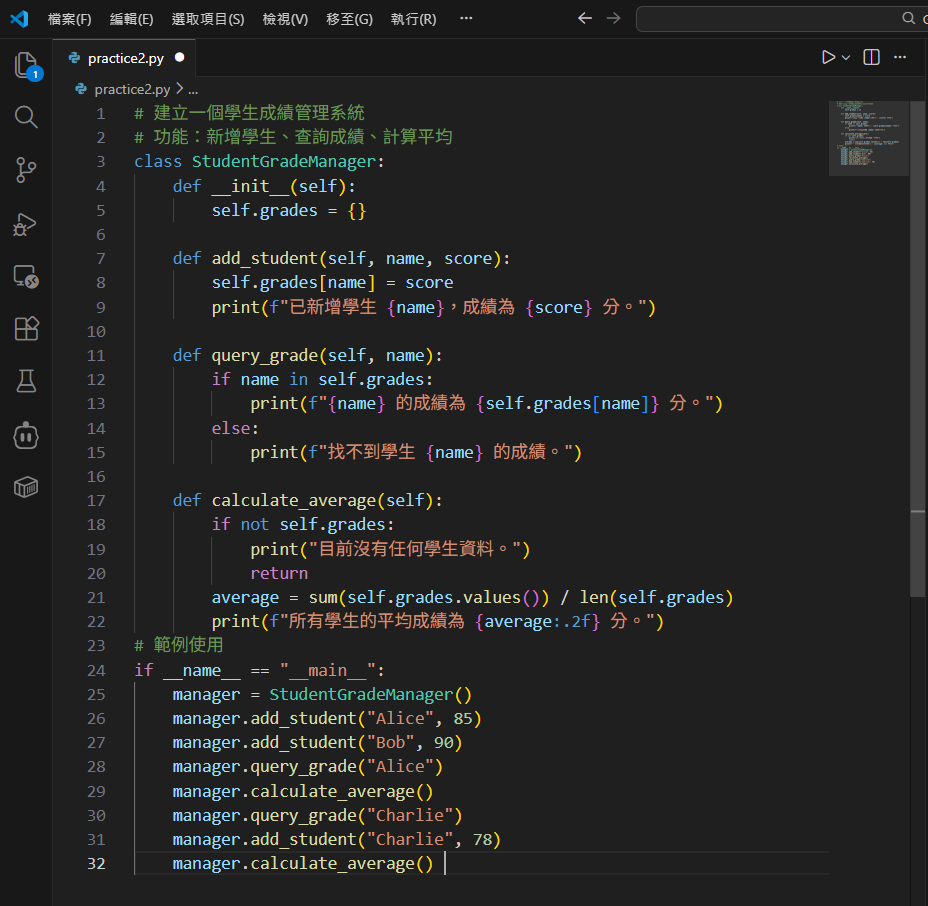Select the practice2.py editor tab
The image size is (928, 906).
pos(125,58)
